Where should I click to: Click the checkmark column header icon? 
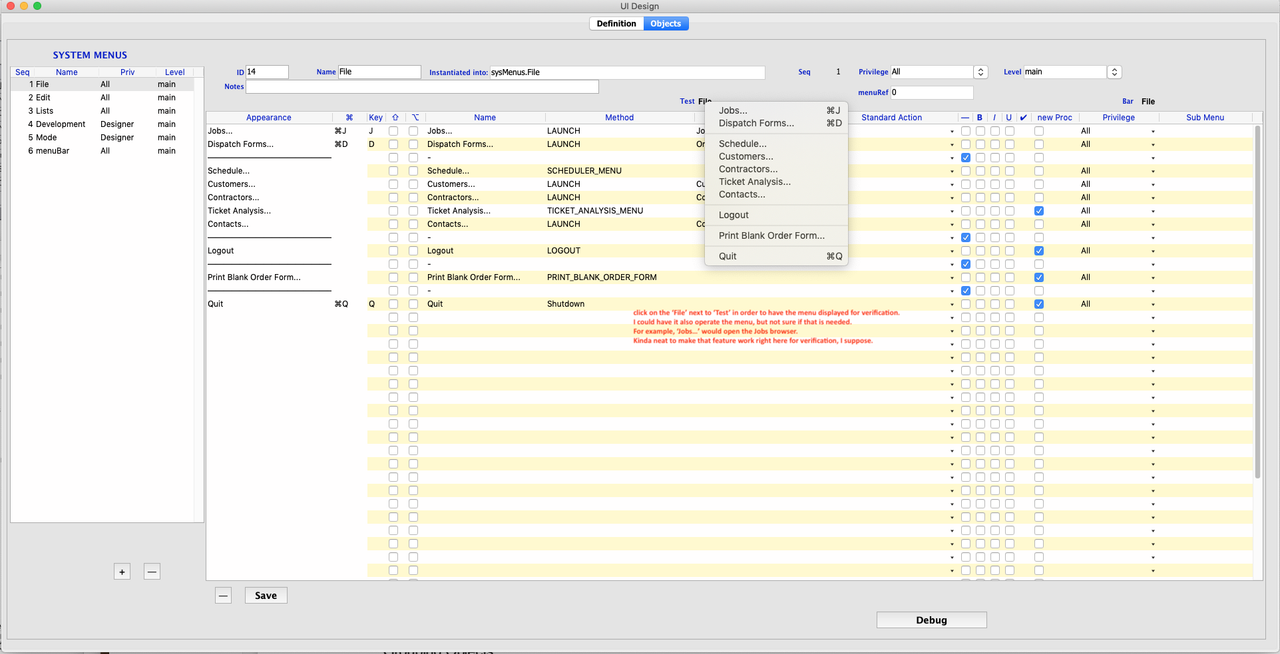1023,117
